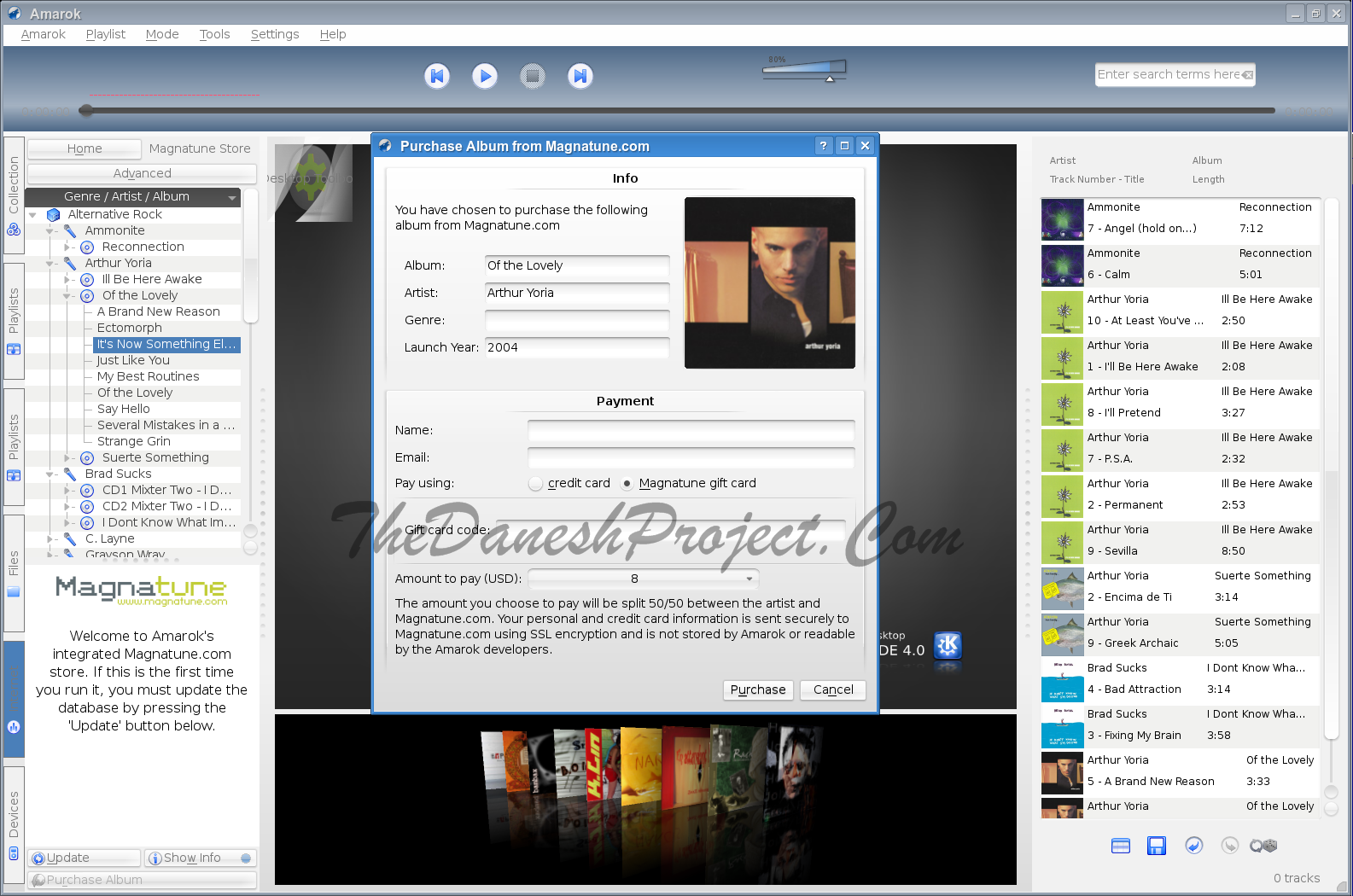
Task: Click the blue undo arrow icon
Action: point(1194,846)
